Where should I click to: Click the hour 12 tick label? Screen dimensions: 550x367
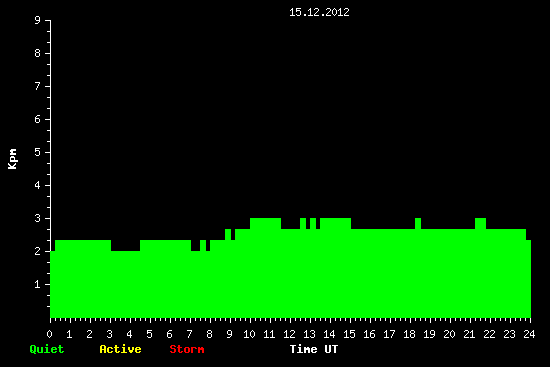click(x=289, y=334)
